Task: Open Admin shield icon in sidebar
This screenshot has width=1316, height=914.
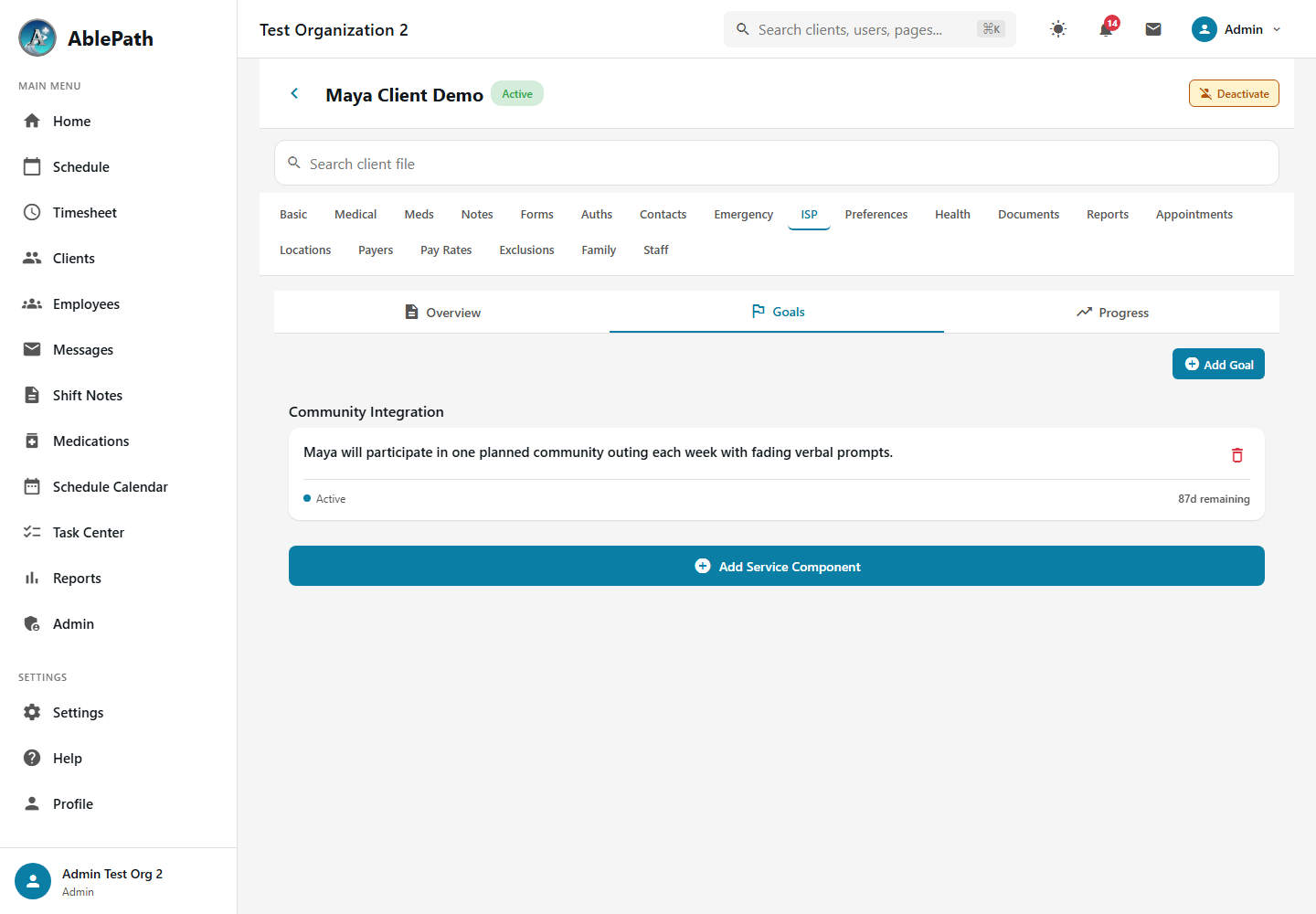Action: pos(32,623)
